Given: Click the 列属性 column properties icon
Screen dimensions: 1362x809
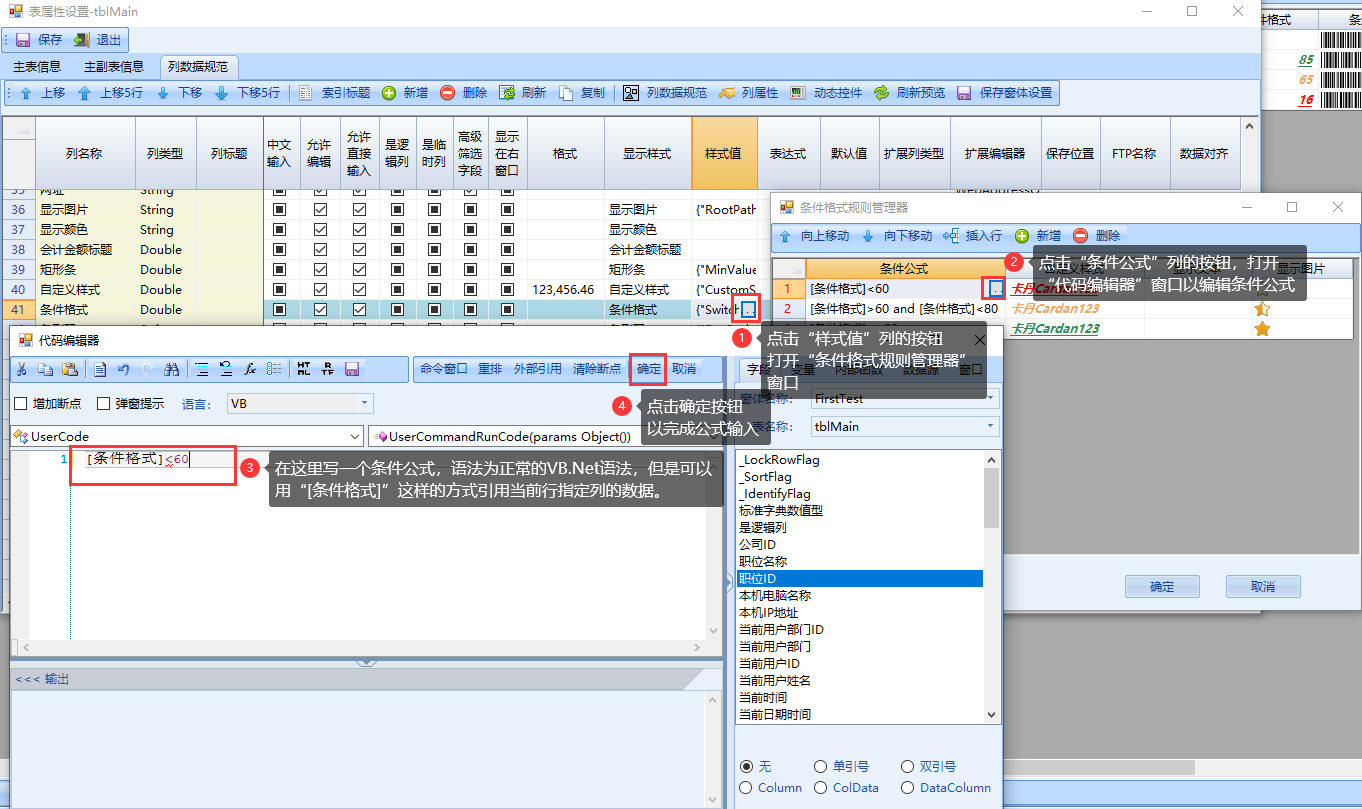Looking at the screenshot, I should 727,93.
